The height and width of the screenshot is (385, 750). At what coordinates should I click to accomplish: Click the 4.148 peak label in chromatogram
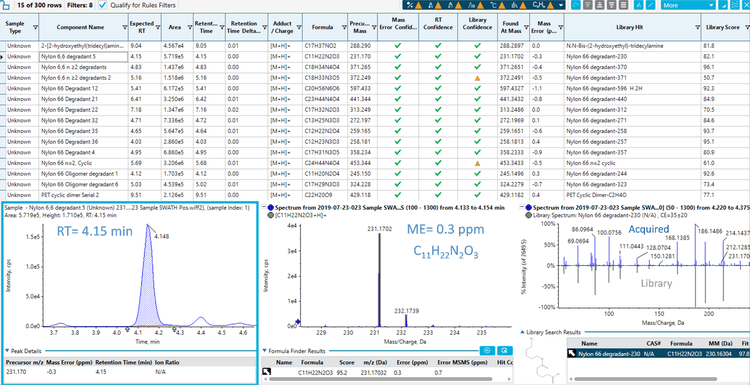click(161, 236)
